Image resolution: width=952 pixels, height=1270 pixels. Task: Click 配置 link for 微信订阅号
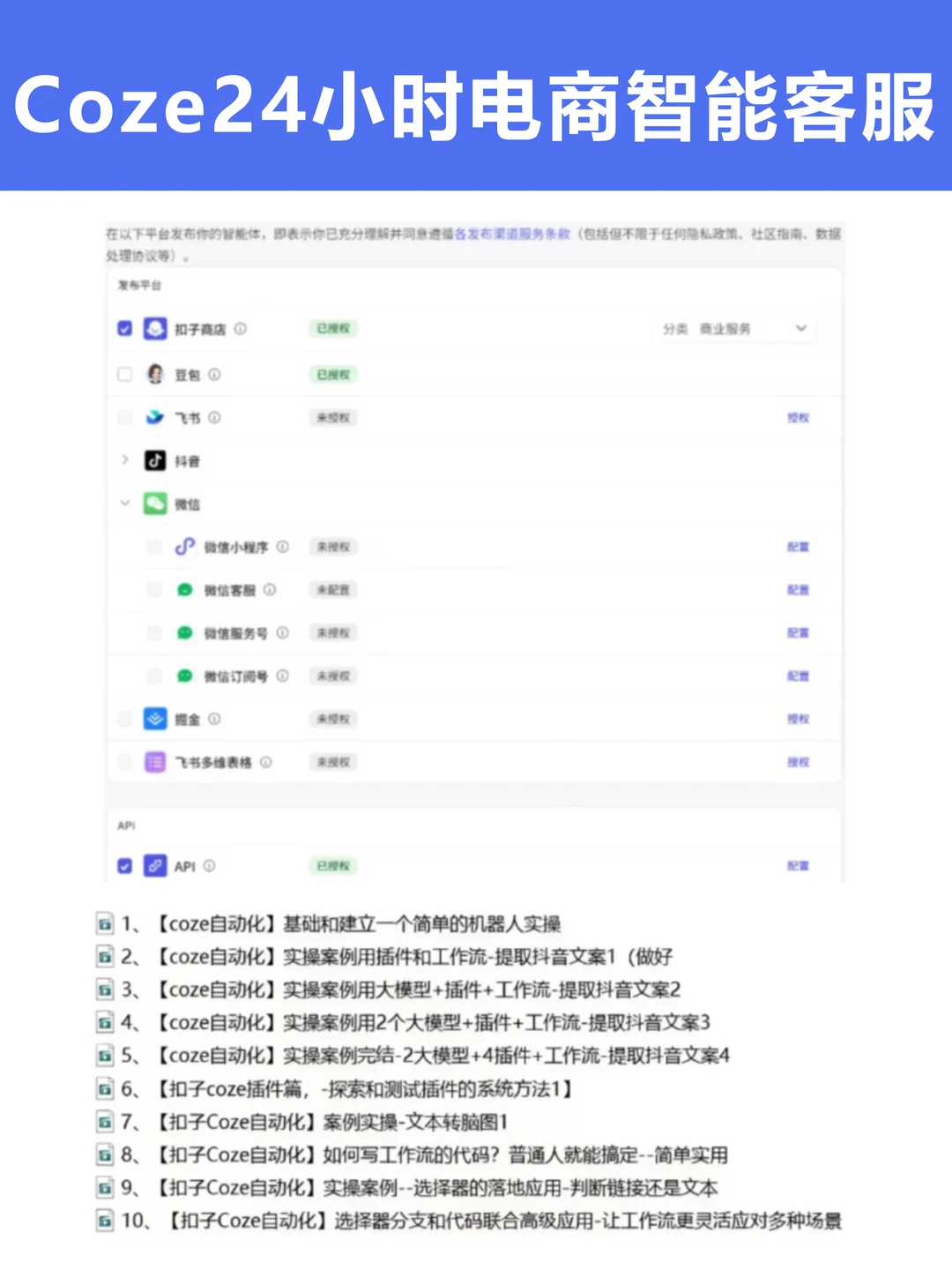(799, 676)
